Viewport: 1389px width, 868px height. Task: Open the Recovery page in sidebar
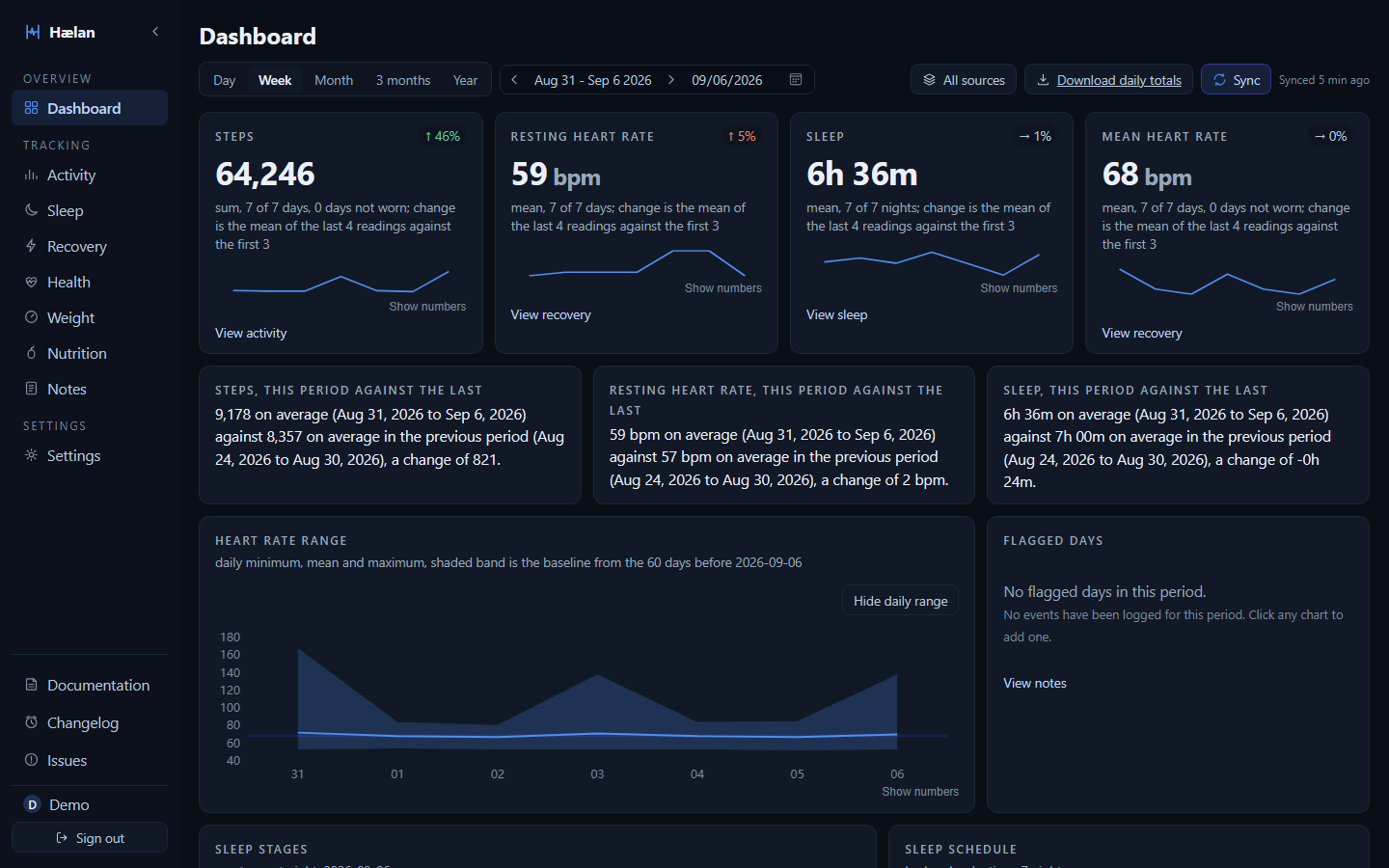tap(90, 246)
